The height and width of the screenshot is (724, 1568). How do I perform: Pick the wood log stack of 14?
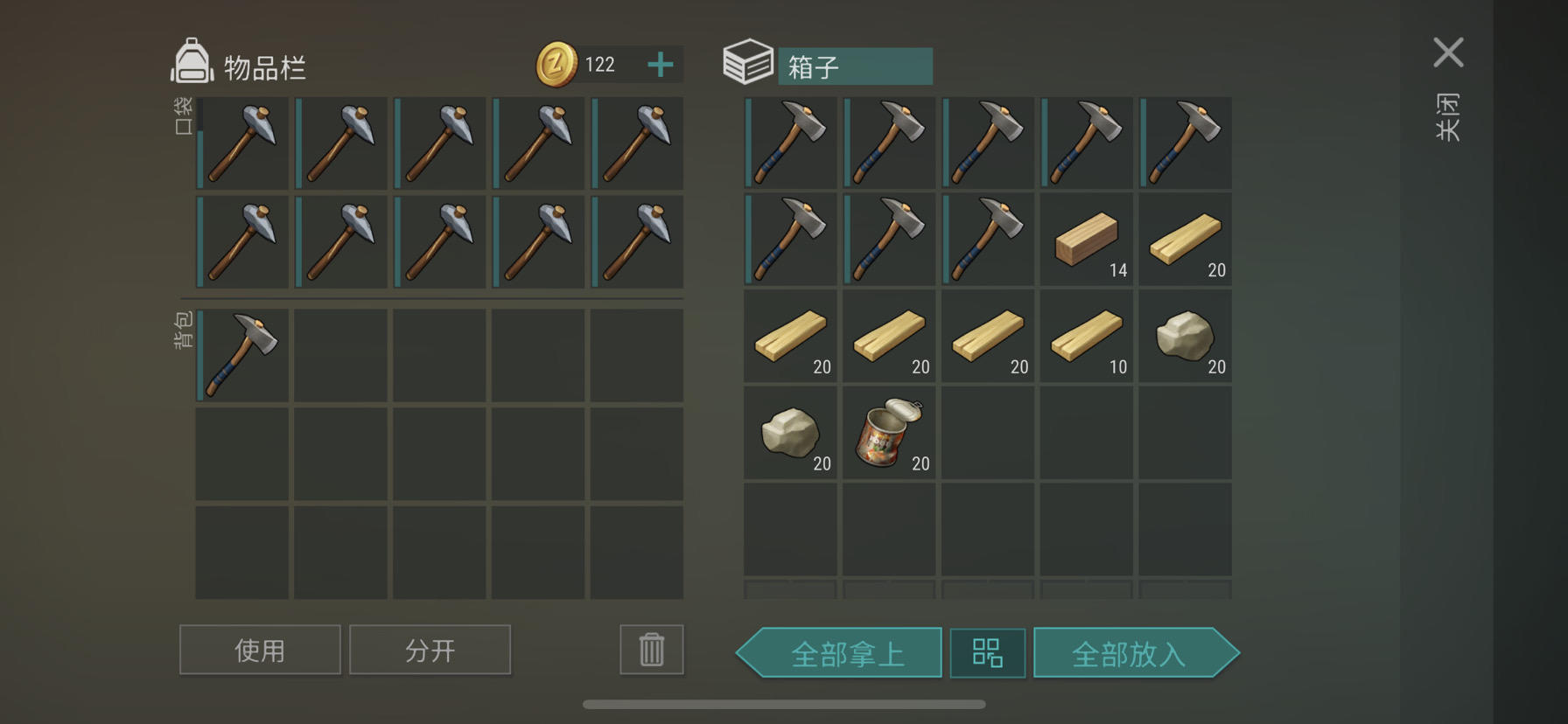point(1086,239)
